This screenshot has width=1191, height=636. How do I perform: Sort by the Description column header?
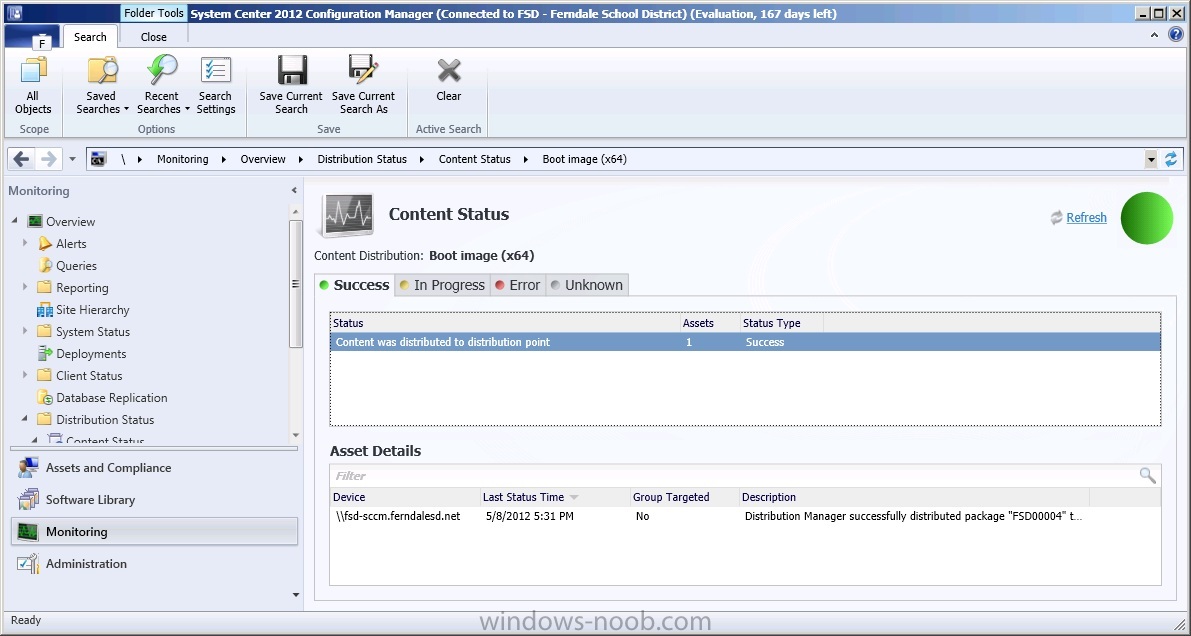[x=914, y=497]
